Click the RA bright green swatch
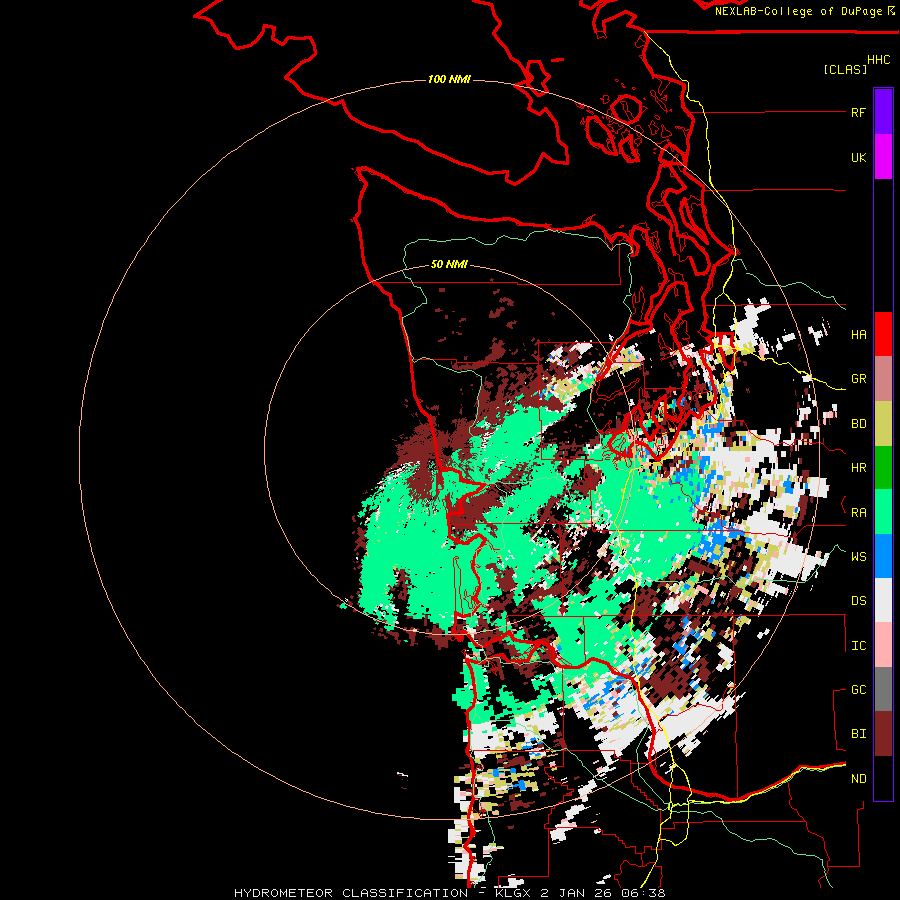 tap(883, 512)
